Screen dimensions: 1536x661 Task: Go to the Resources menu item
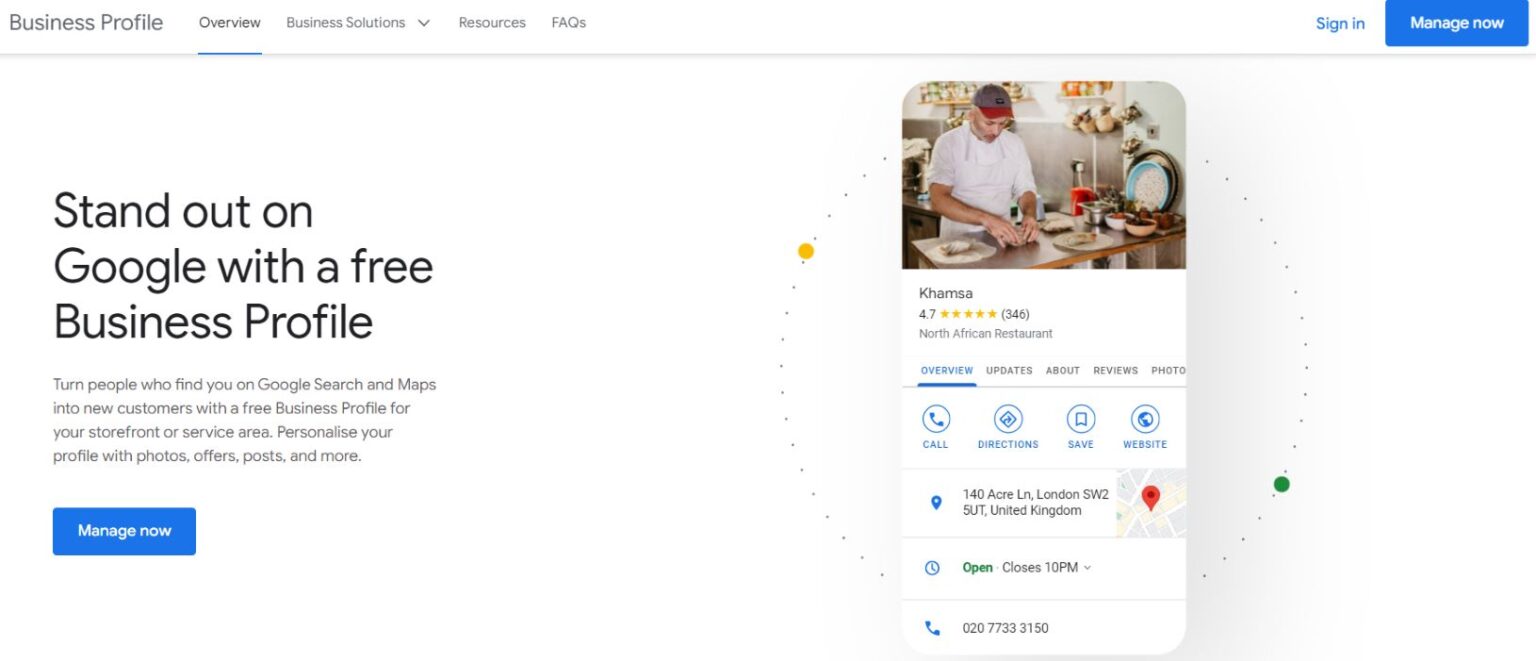point(492,22)
